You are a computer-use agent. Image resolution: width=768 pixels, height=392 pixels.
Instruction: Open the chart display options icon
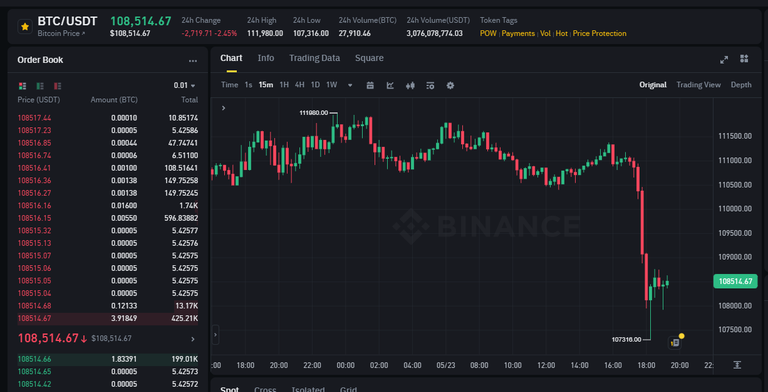(430, 85)
